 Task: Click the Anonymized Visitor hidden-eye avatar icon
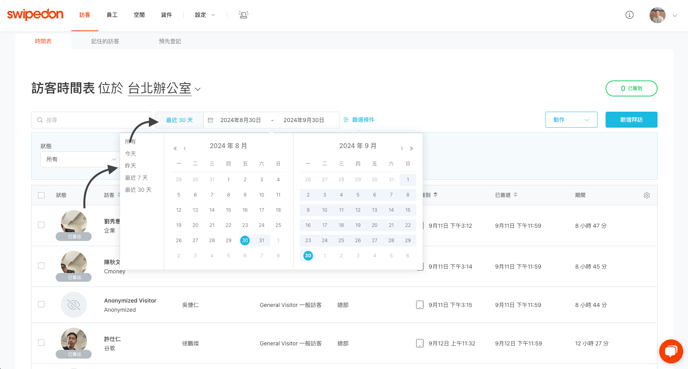pos(74,305)
